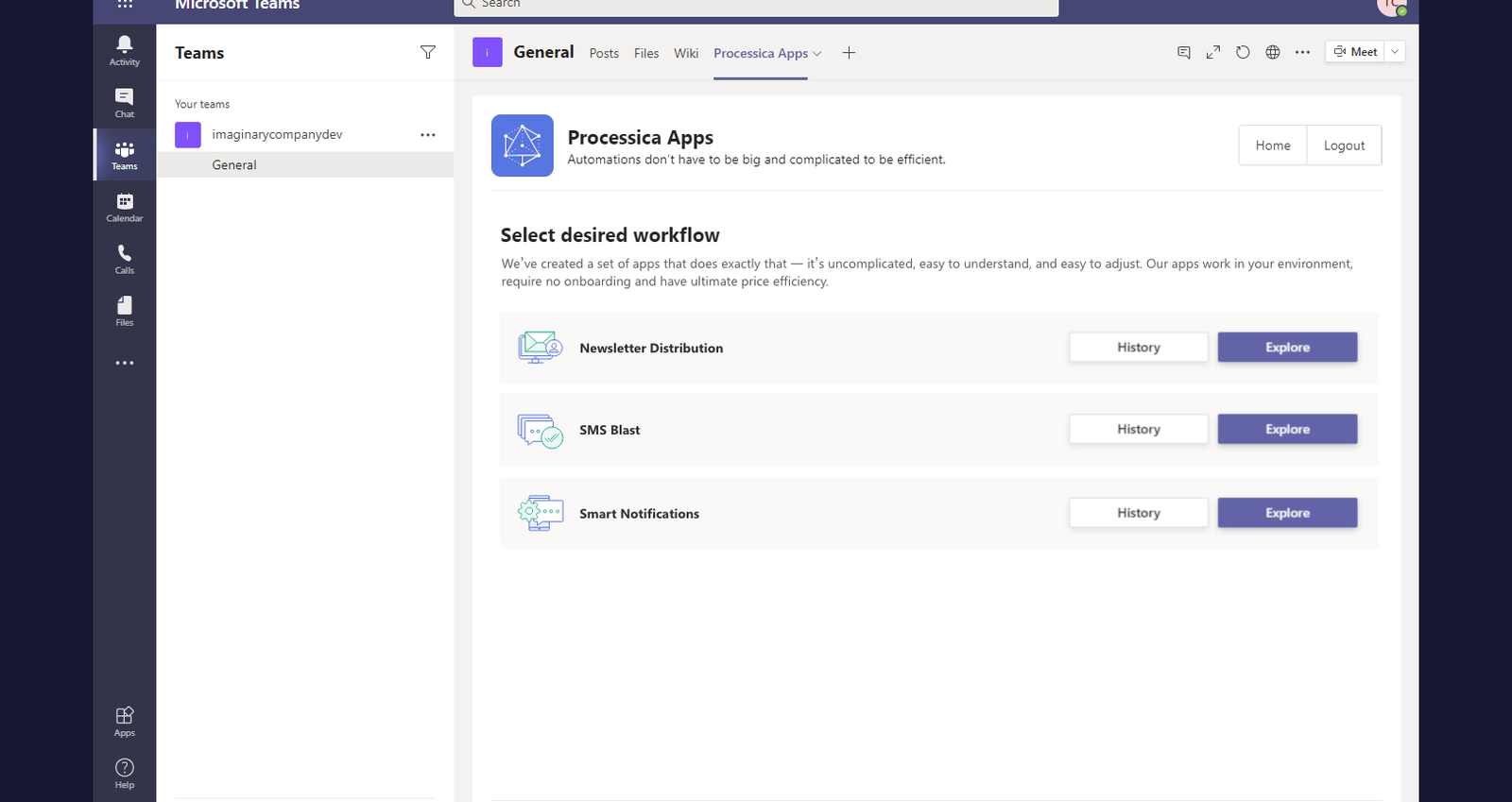Expand the Meet options dropdown arrow
The image size is (1512, 802).
pyautogui.click(x=1395, y=52)
